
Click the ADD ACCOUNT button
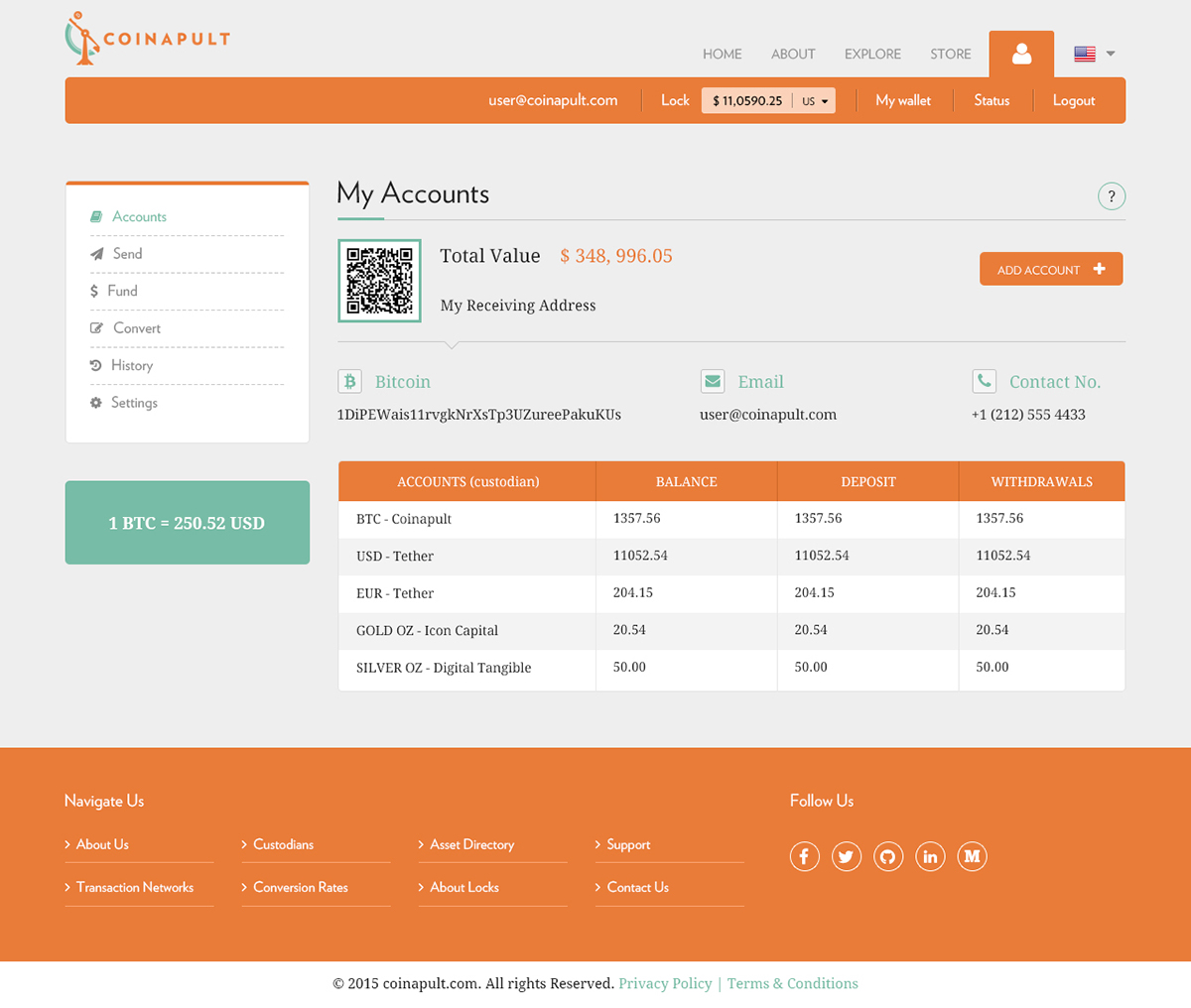[x=1050, y=268]
